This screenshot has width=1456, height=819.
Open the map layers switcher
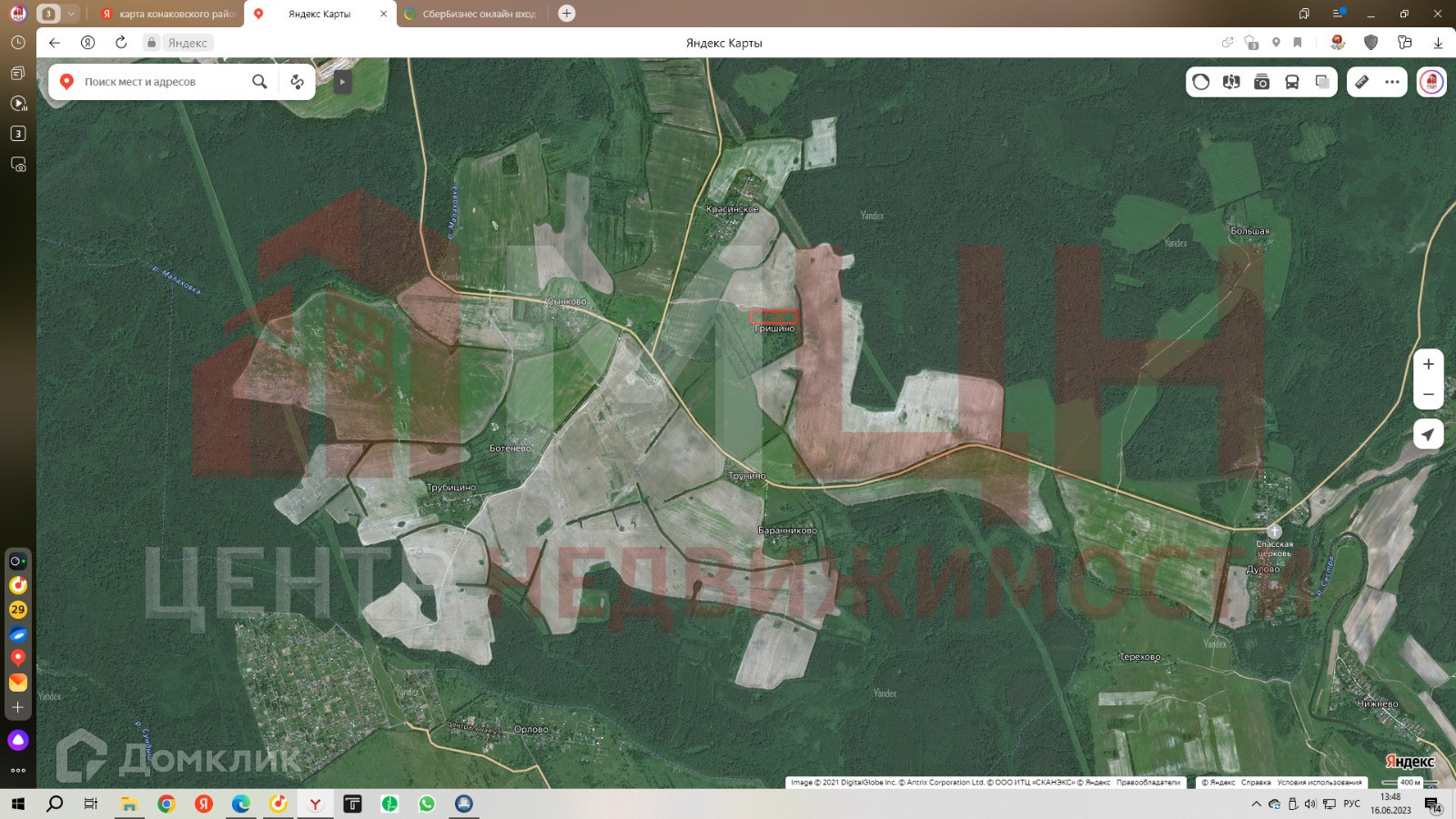[x=1321, y=82]
